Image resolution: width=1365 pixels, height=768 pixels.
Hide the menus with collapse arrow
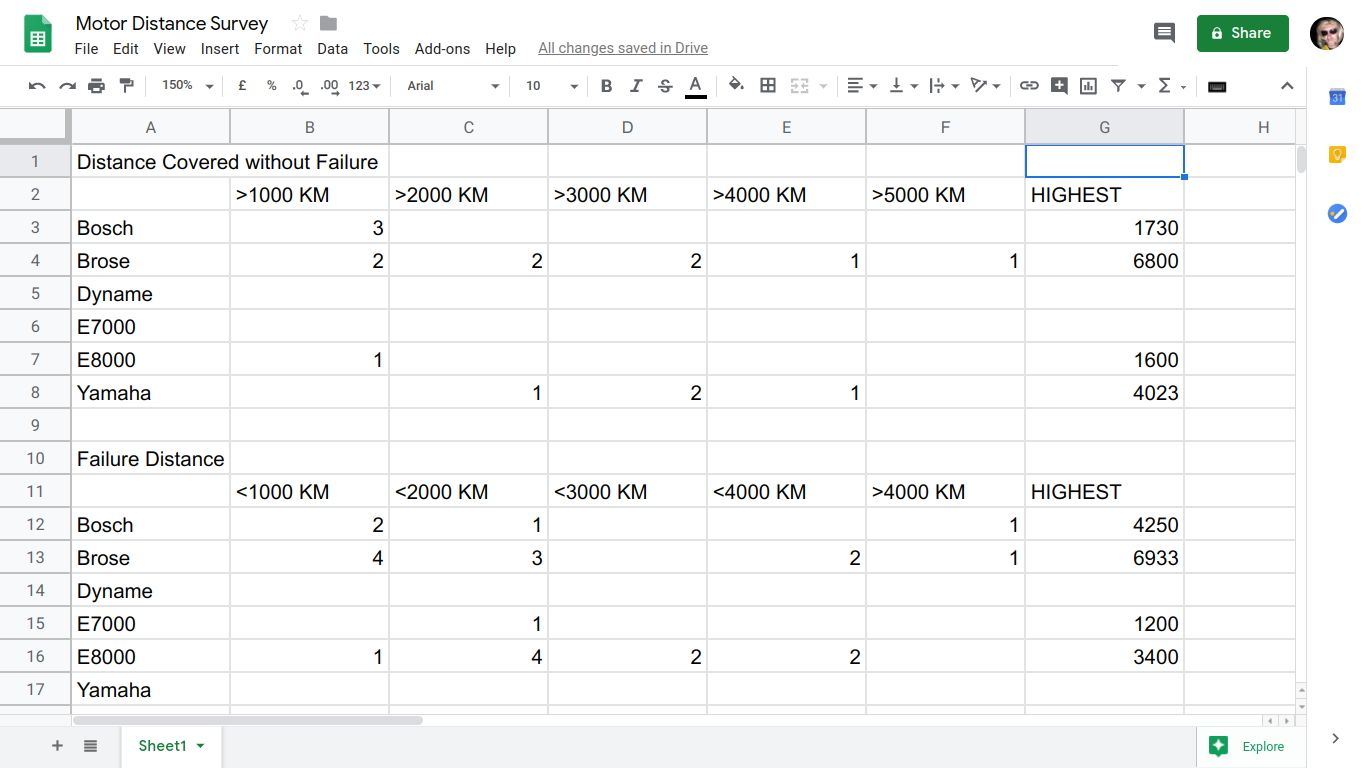tap(1287, 86)
